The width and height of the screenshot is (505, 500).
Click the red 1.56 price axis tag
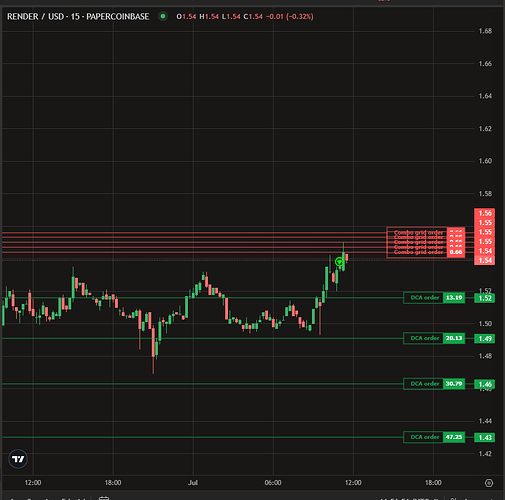(484, 213)
